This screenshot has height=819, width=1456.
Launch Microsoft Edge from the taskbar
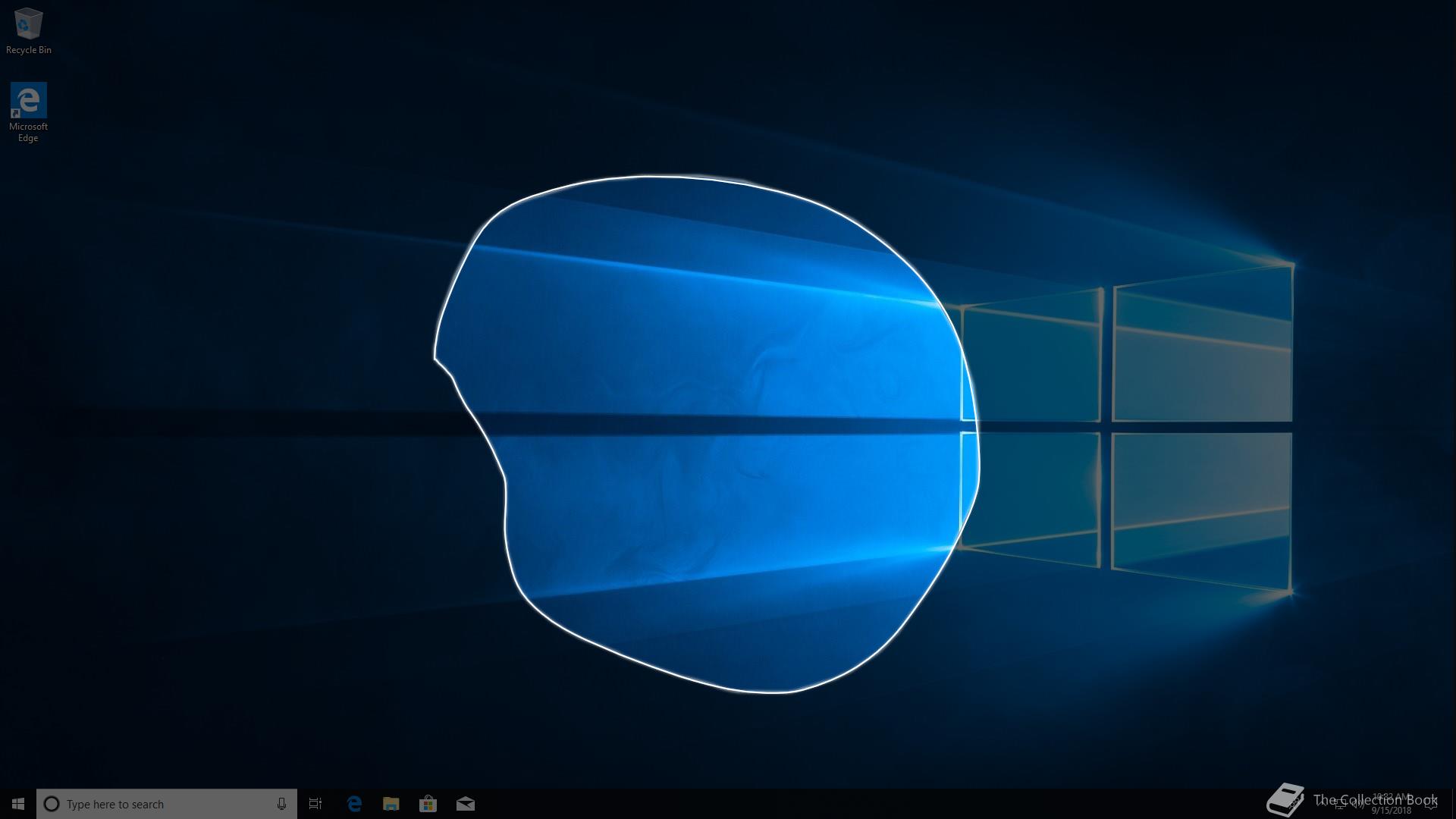click(x=354, y=804)
